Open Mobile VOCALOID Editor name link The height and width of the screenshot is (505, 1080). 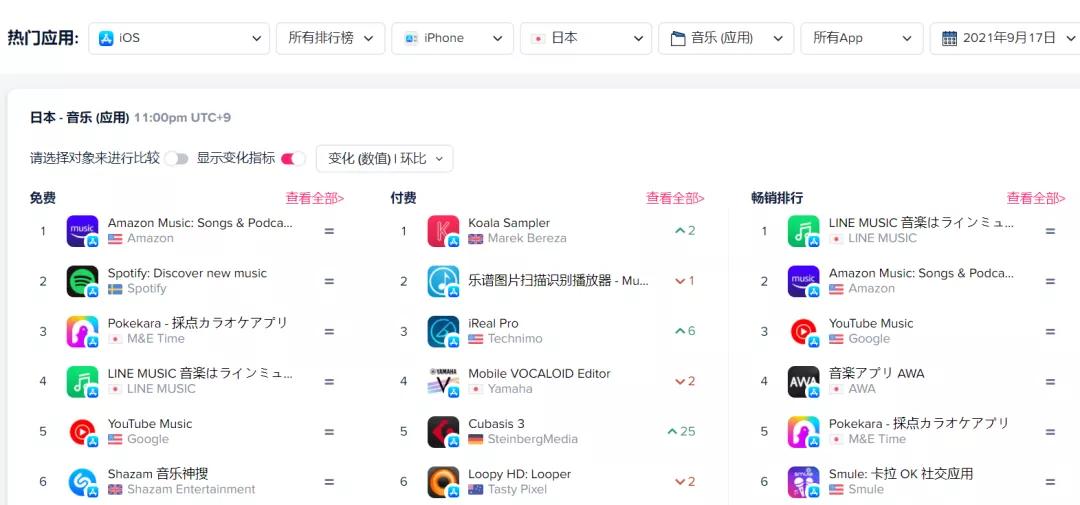coord(539,373)
